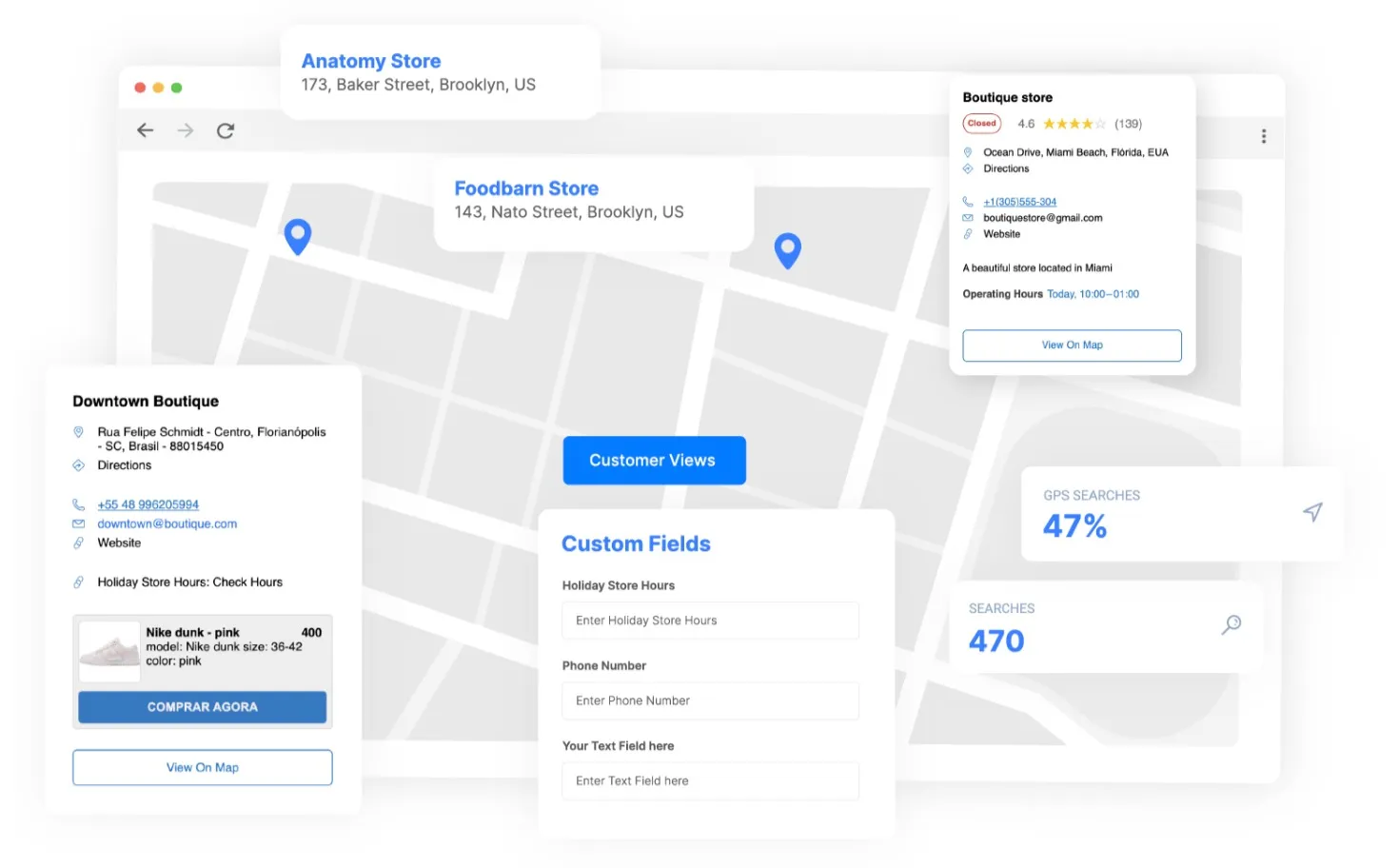This screenshot has height=868, width=1399.
Task: Click the browser forward arrow
Action: 186,130
